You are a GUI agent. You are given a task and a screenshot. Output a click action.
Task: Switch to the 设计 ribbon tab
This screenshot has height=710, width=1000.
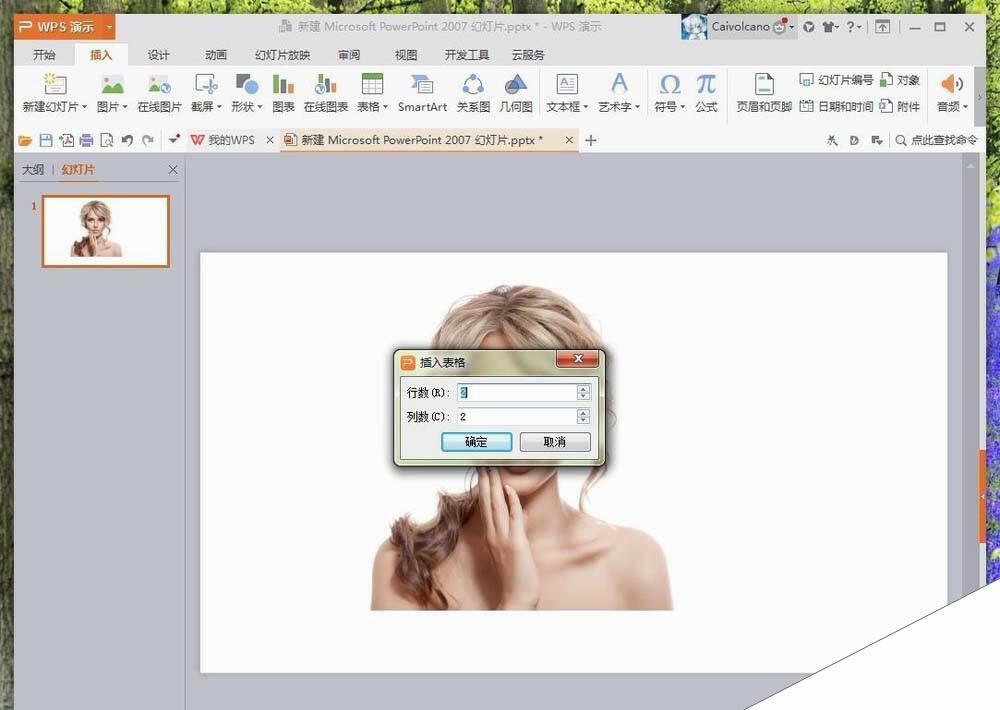(x=158, y=55)
